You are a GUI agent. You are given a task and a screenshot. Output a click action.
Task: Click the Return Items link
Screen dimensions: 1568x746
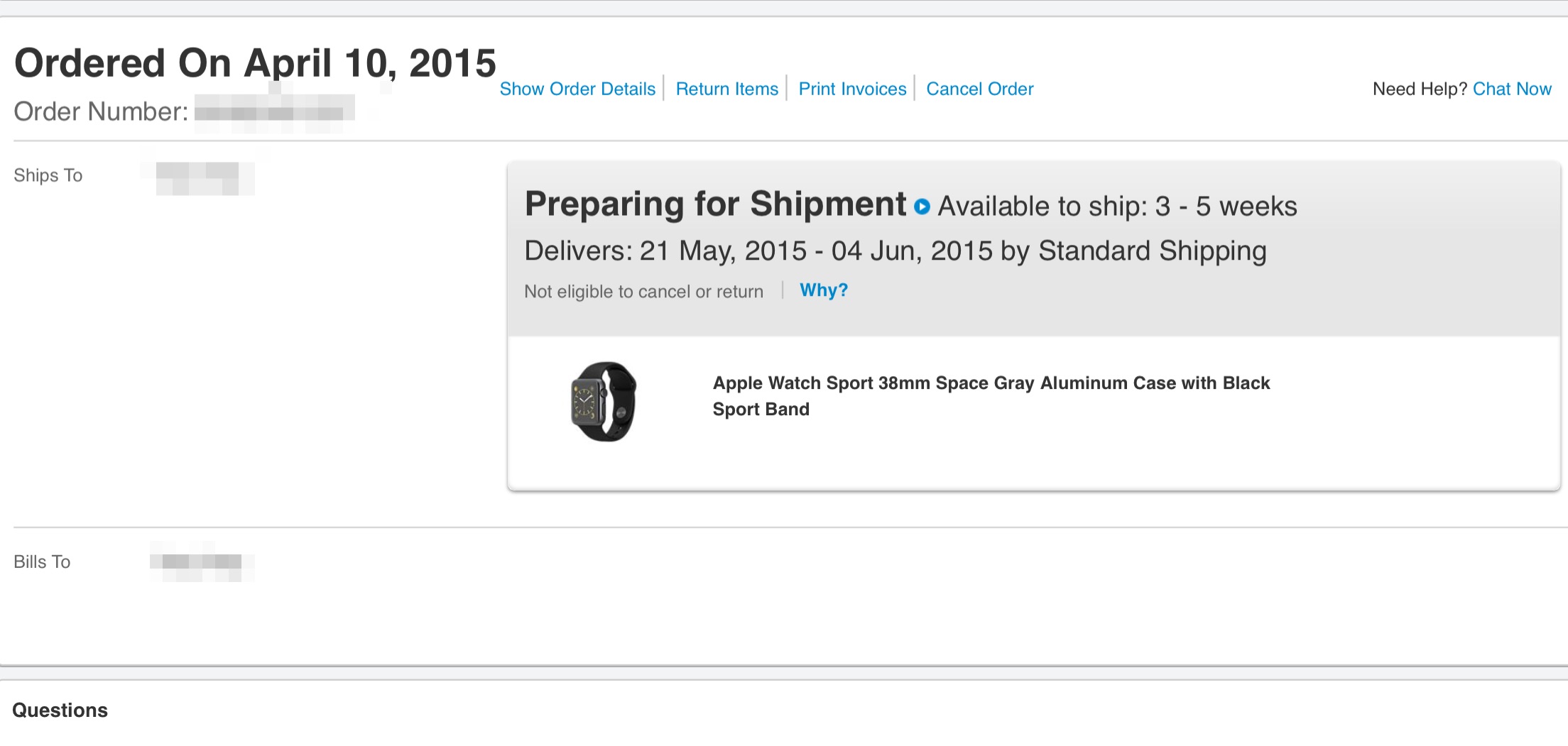726,89
